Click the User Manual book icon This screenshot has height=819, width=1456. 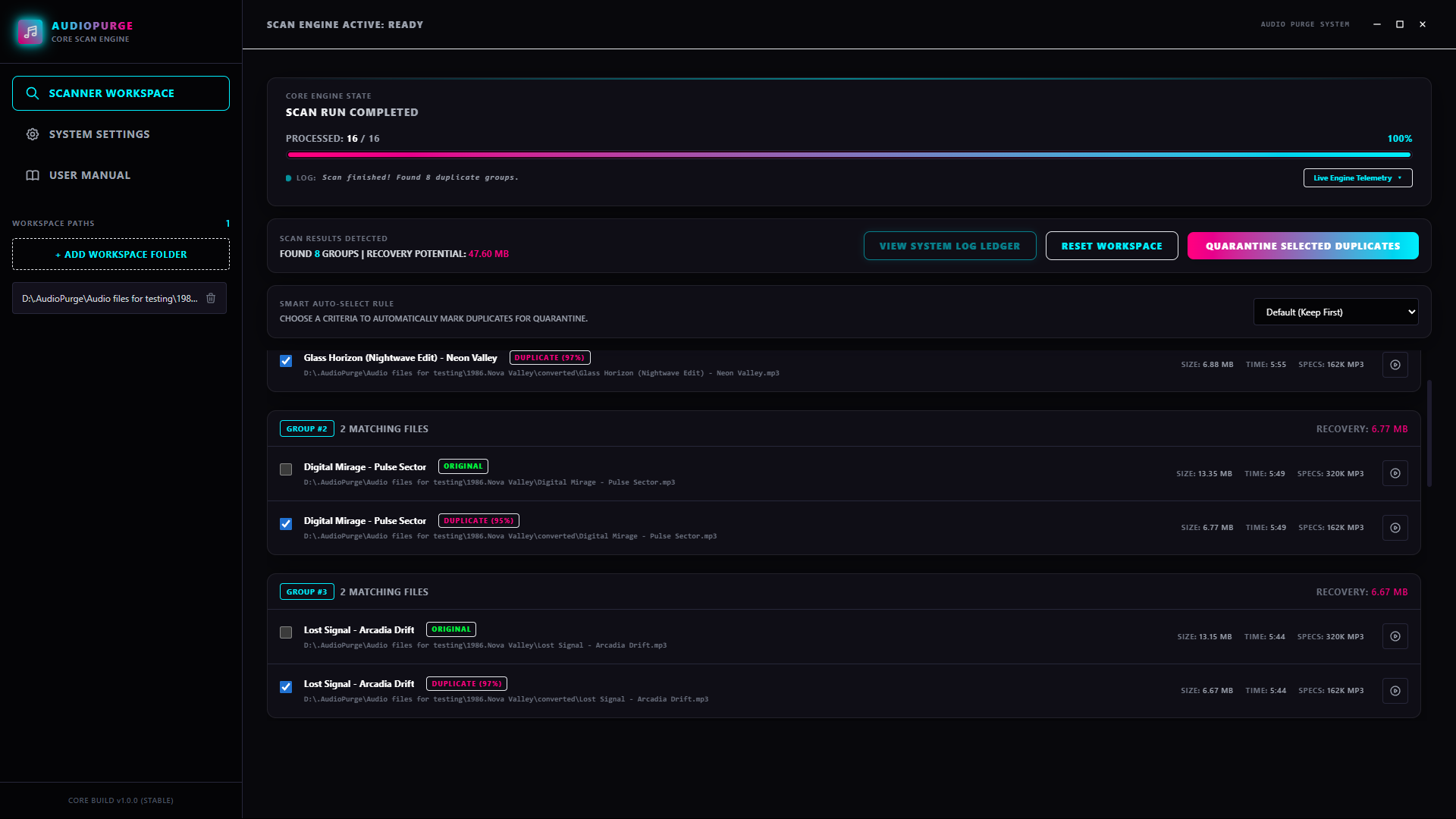(x=33, y=175)
